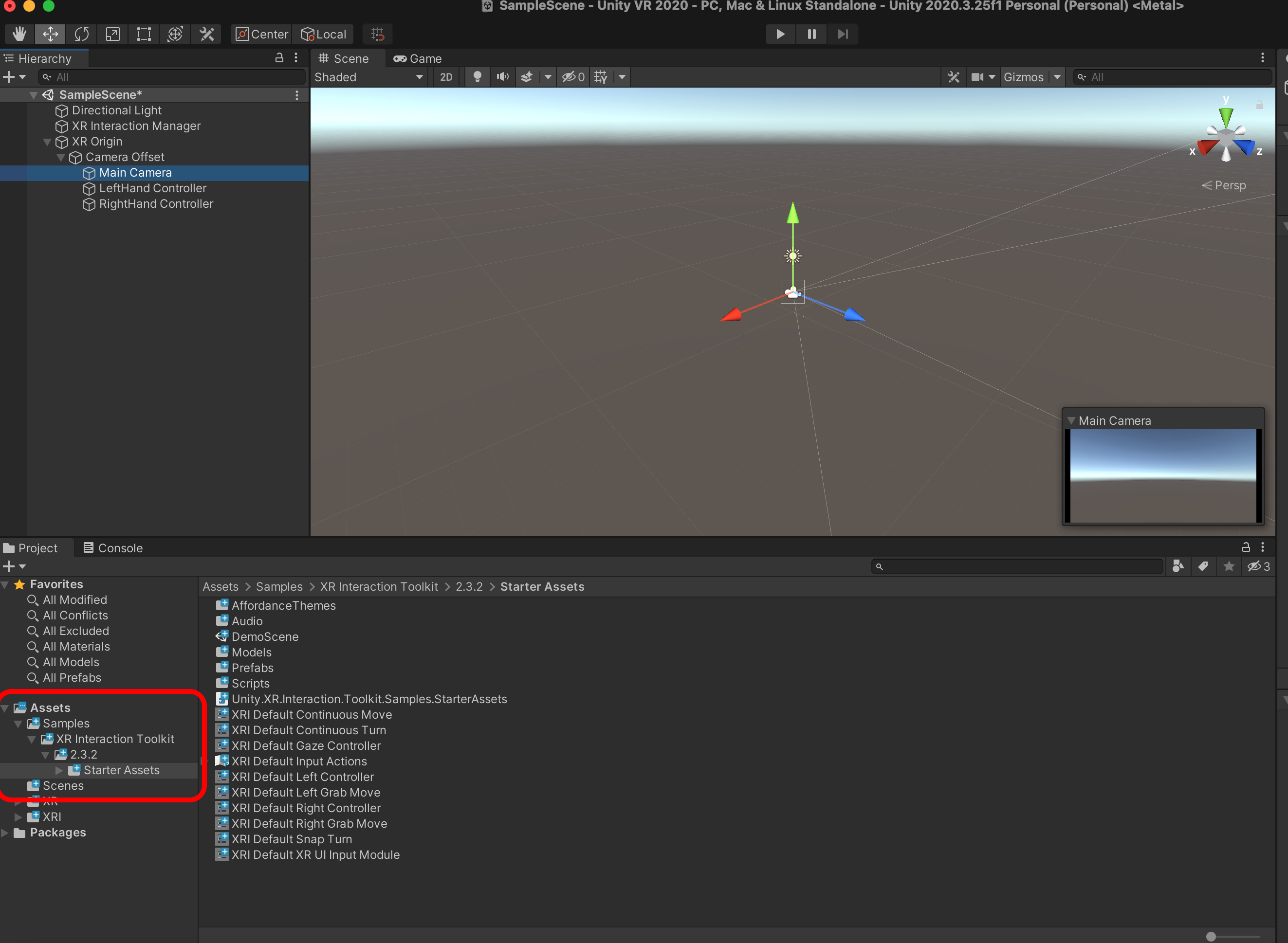1288x943 pixels.
Task: Click the Pause button
Action: tap(811, 34)
